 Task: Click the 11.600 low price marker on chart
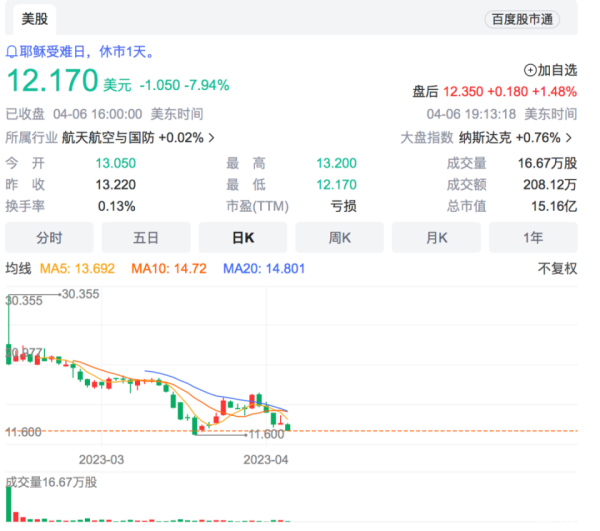click(x=266, y=435)
